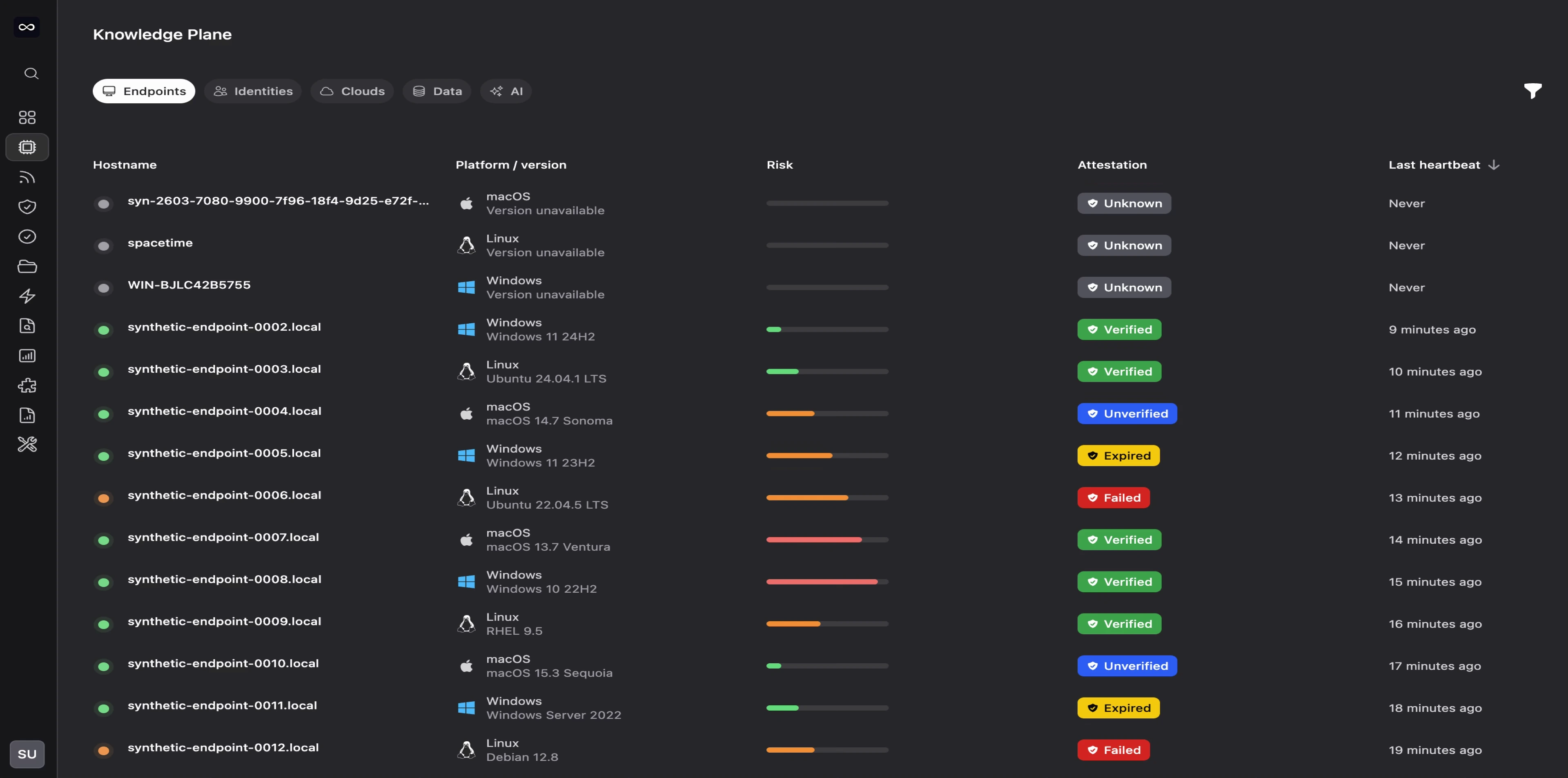This screenshot has width=1568, height=778.
Task: Click the infinity logo icon
Action: (27, 27)
